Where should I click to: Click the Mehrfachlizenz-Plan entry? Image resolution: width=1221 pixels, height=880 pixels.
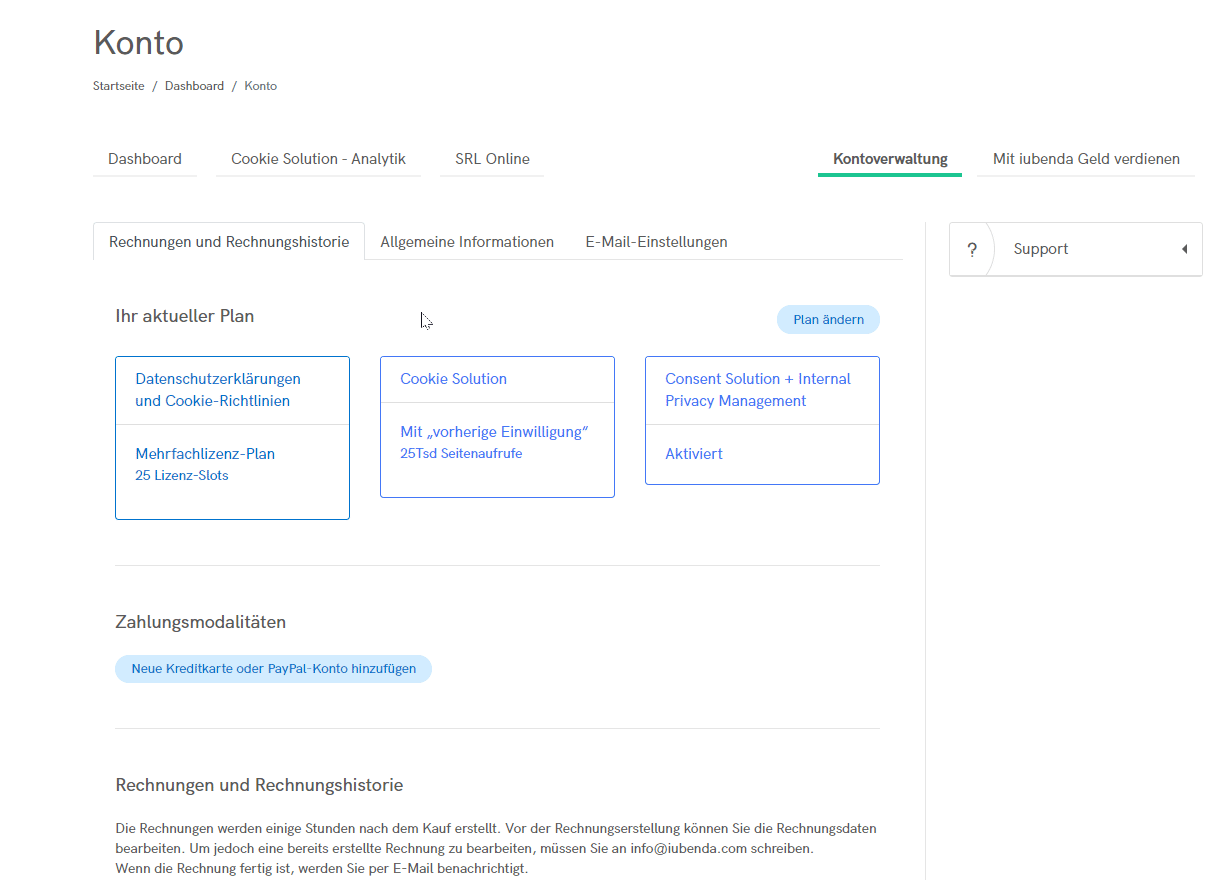tap(205, 454)
